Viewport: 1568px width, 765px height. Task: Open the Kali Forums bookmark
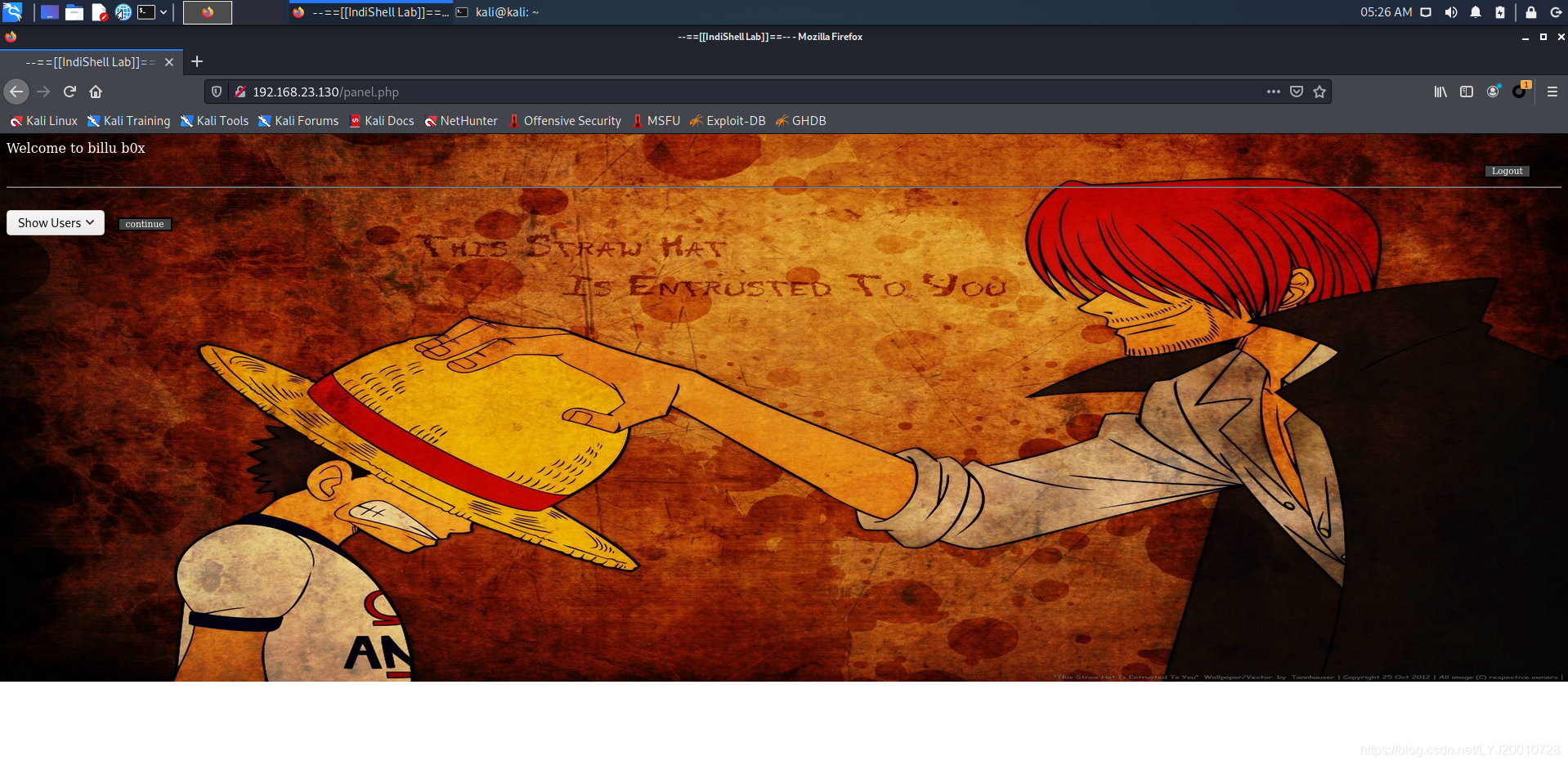click(298, 121)
